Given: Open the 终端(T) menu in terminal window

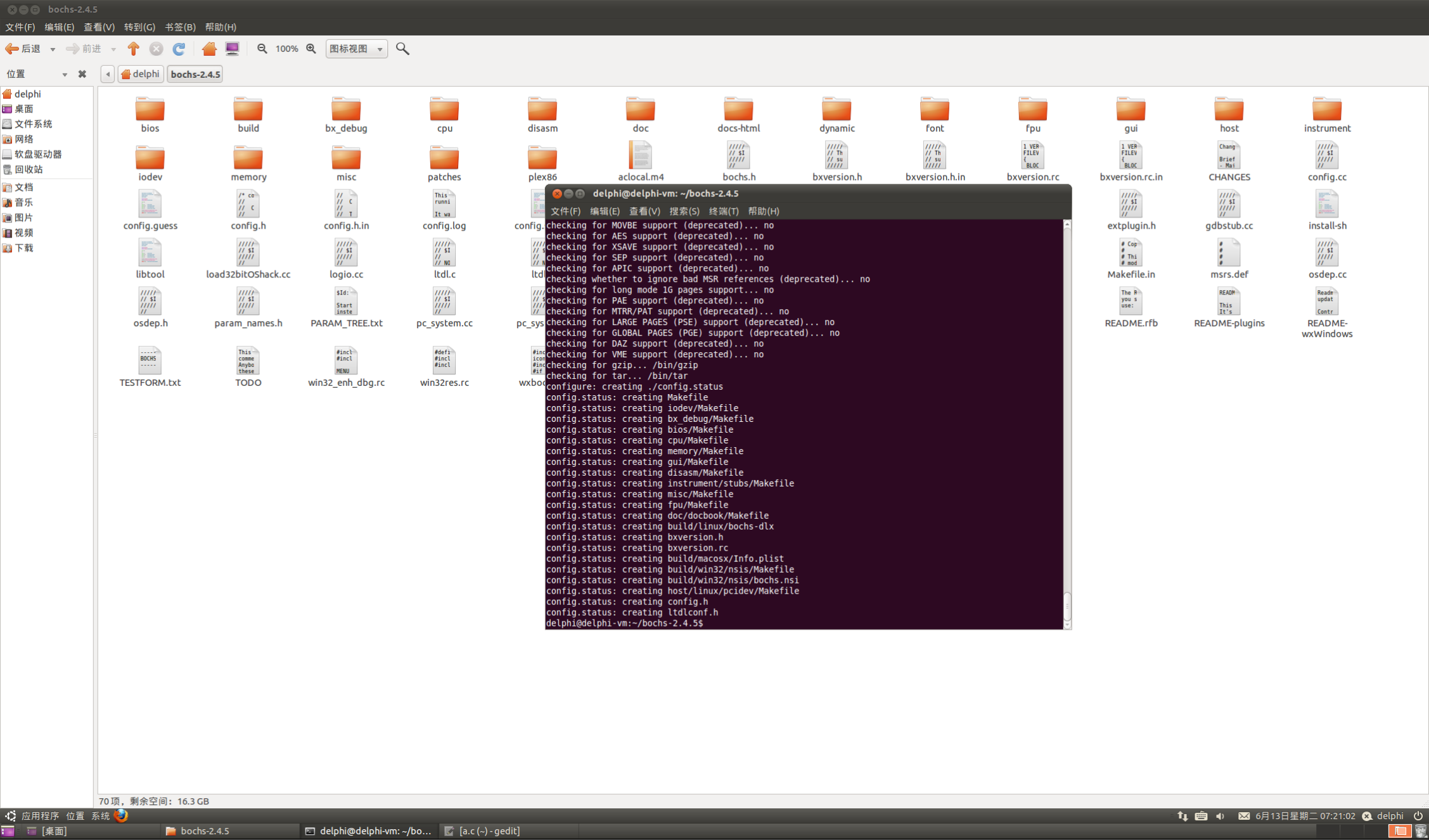Looking at the screenshot, I should click(x=723, y=211).
